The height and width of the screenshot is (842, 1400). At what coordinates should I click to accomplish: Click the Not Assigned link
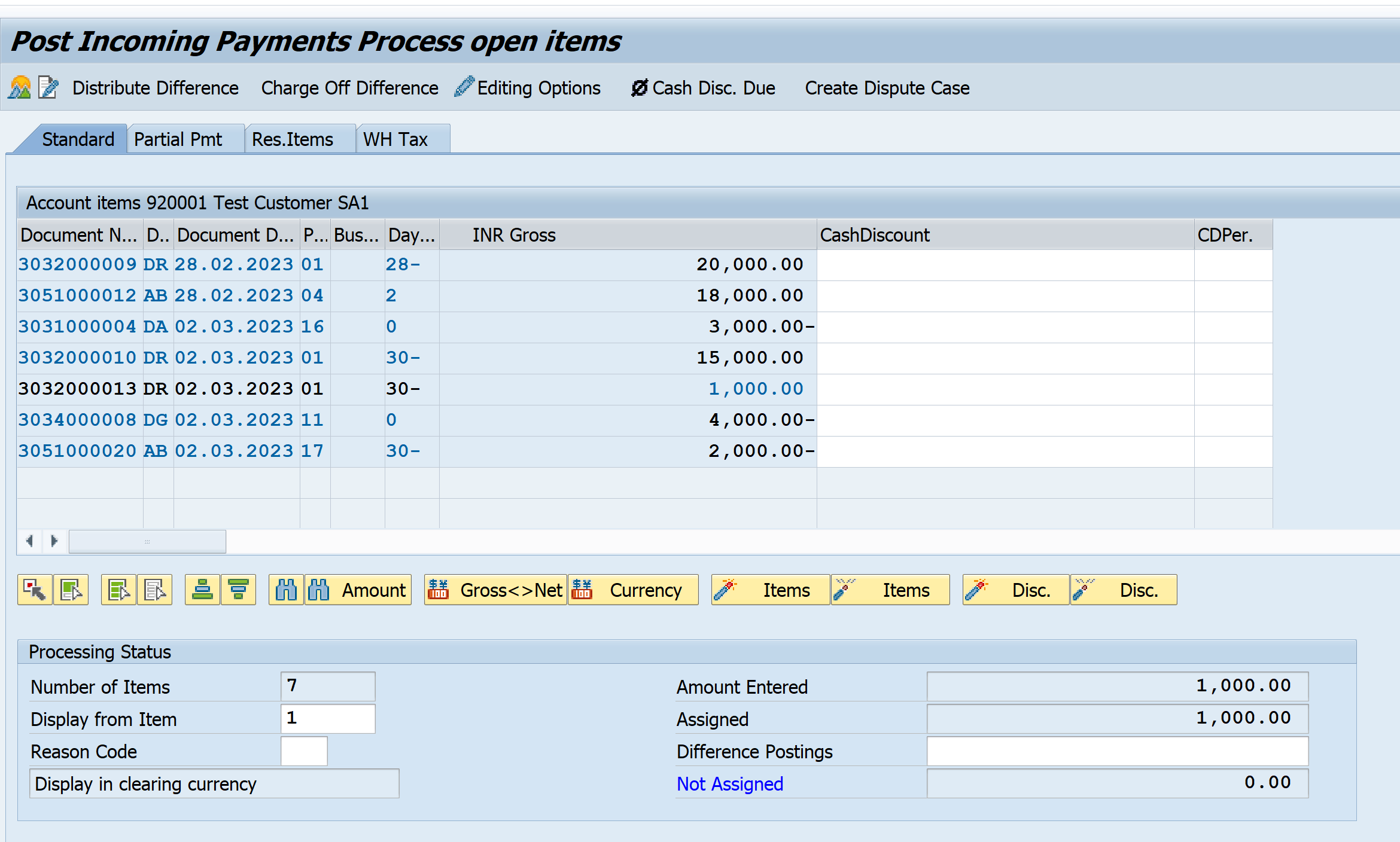click(730, 784)
